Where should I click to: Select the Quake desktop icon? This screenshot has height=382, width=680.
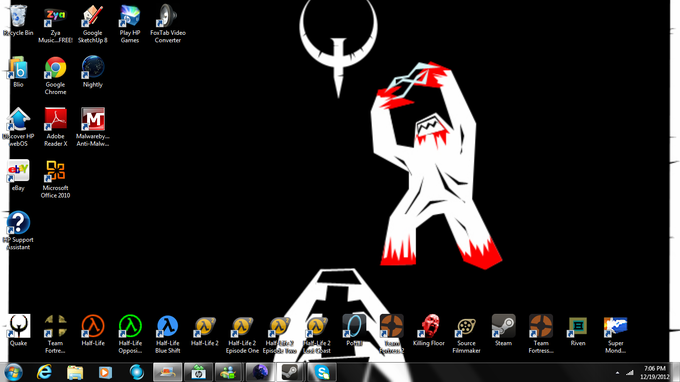click(18, 330)
